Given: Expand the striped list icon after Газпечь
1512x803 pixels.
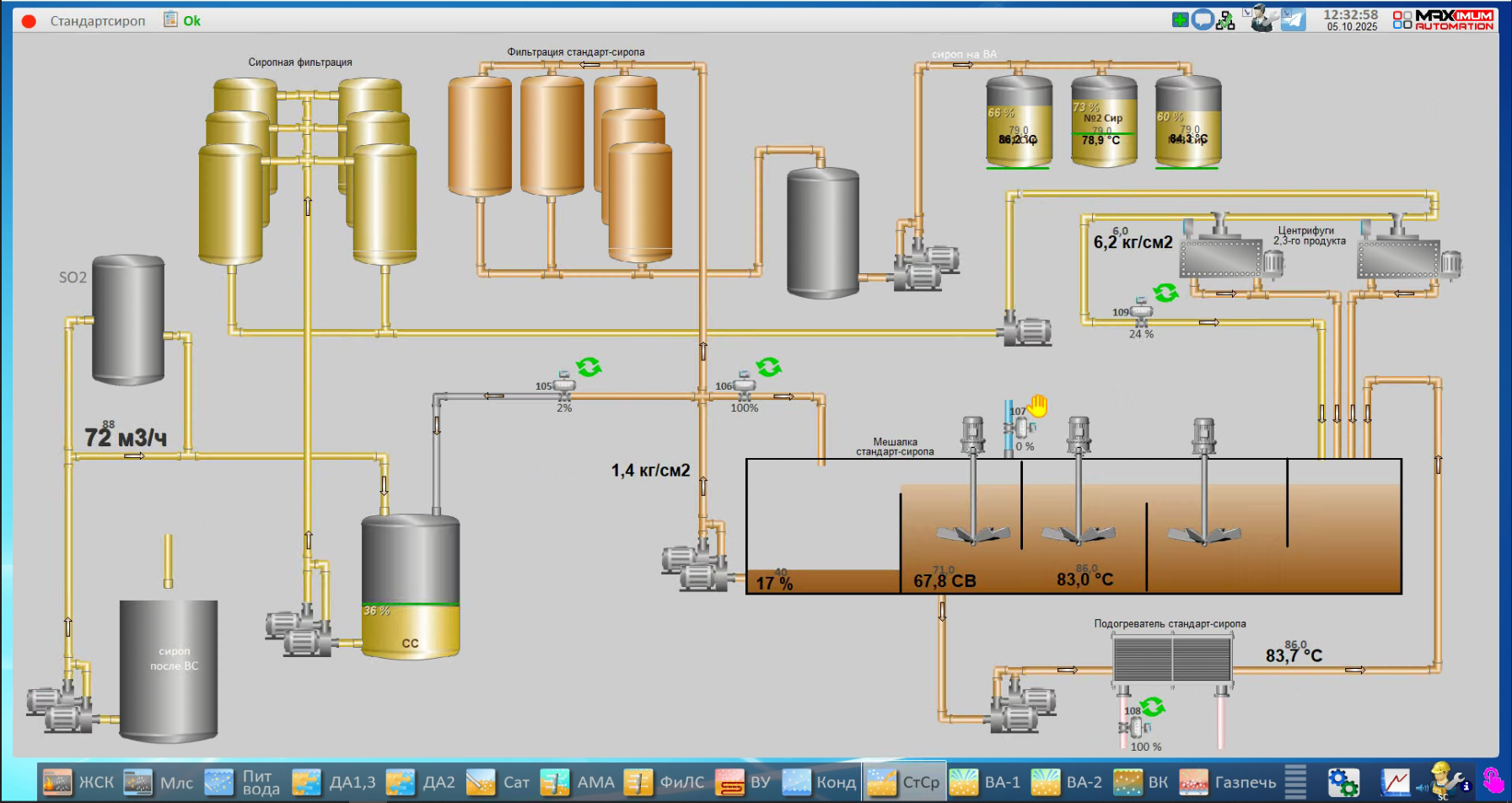Looking at the screenshot, I should point(1295,782).
